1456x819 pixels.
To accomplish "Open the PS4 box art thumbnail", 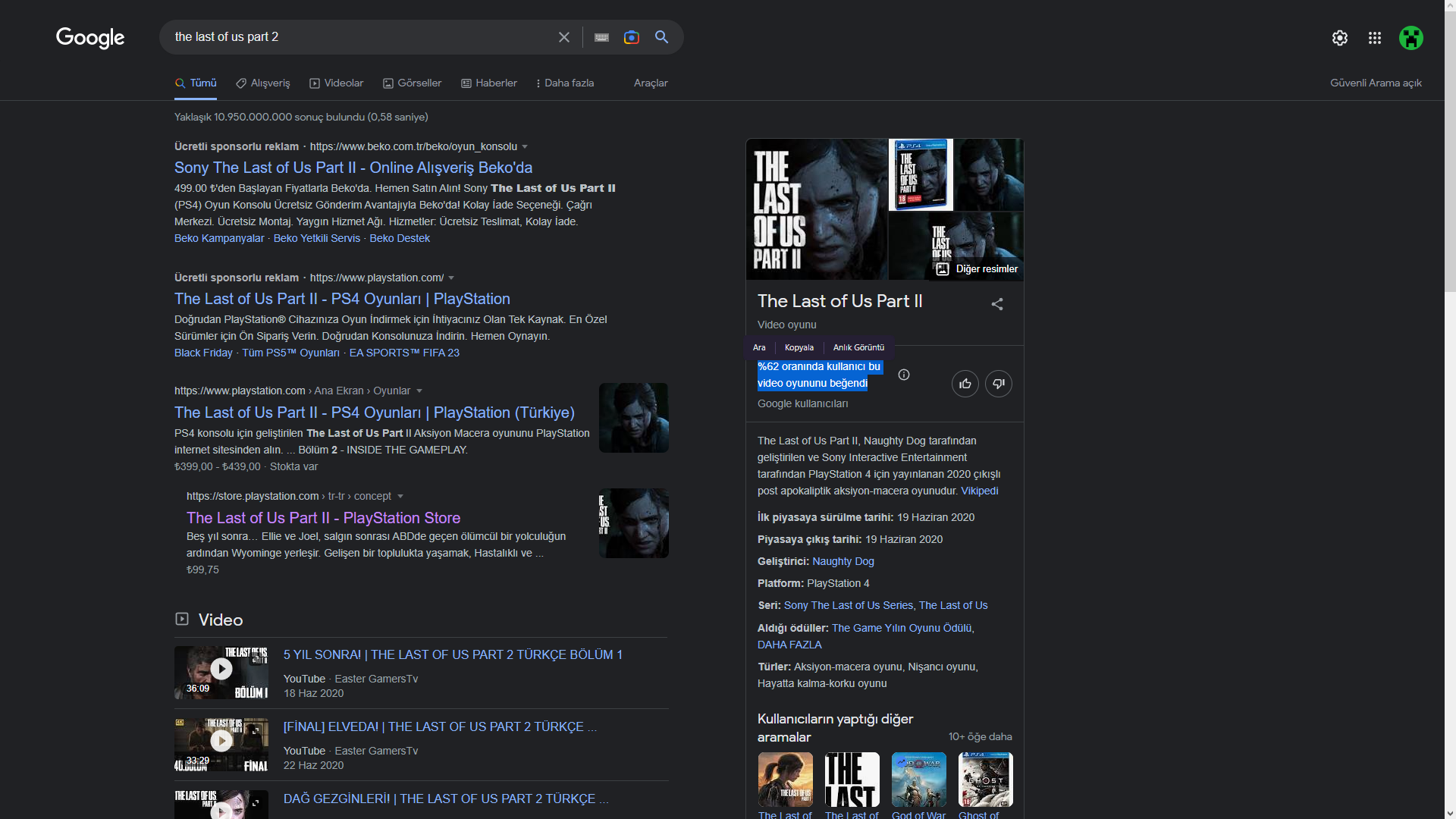I will pyautogui.click(x=921, y=174).
